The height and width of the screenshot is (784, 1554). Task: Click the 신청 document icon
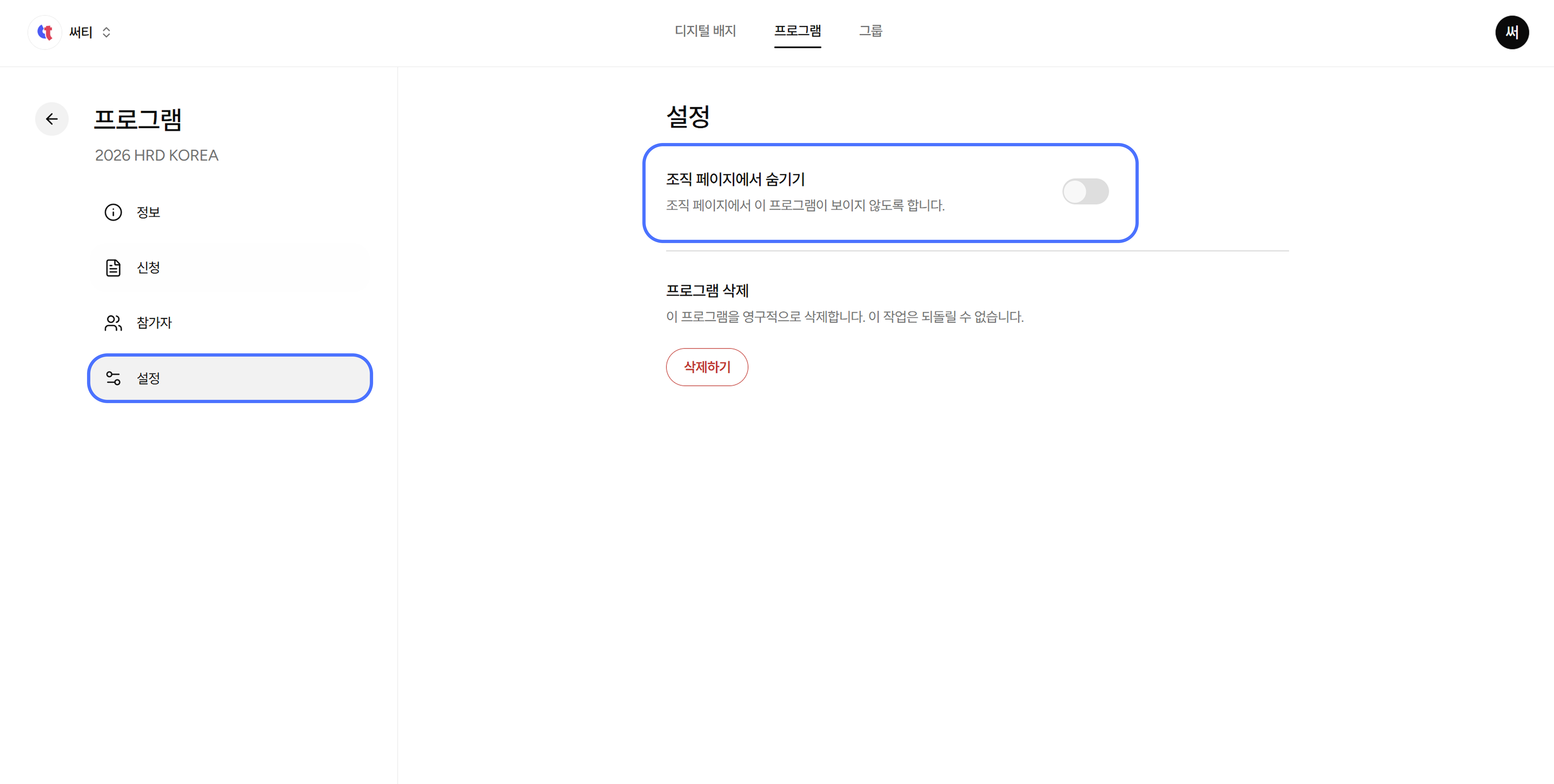tap(113, 268)
